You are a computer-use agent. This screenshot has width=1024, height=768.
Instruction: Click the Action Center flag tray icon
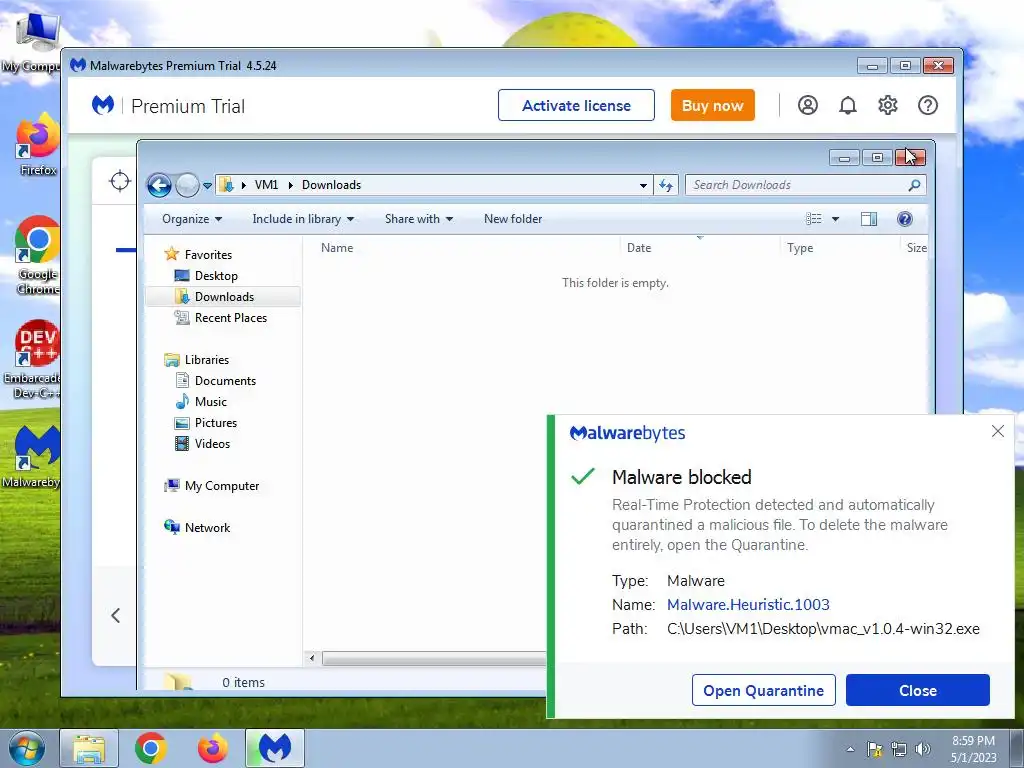click(874, 749)
